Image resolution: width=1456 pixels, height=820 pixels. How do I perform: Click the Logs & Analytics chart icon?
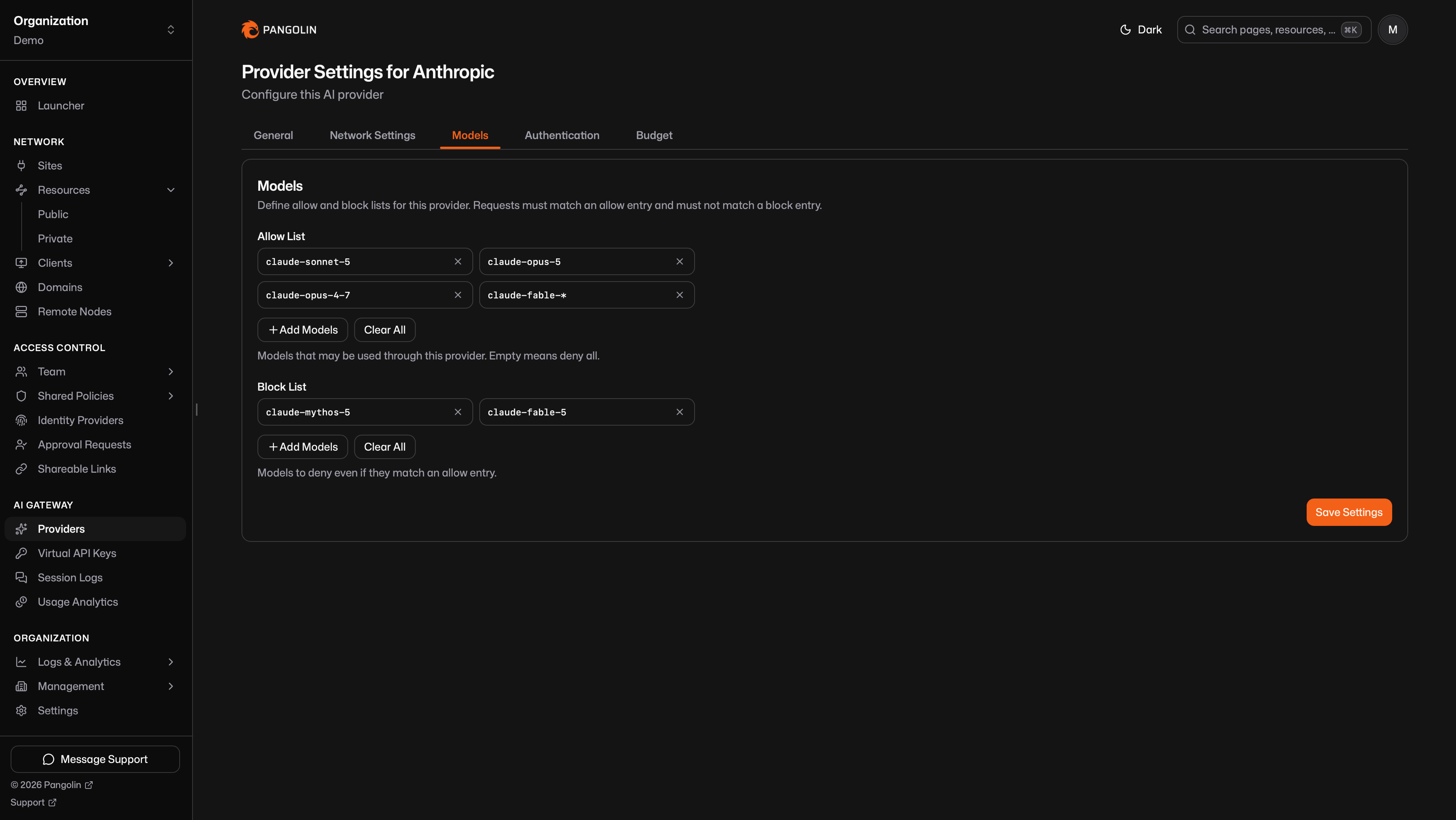coord(22,662)
